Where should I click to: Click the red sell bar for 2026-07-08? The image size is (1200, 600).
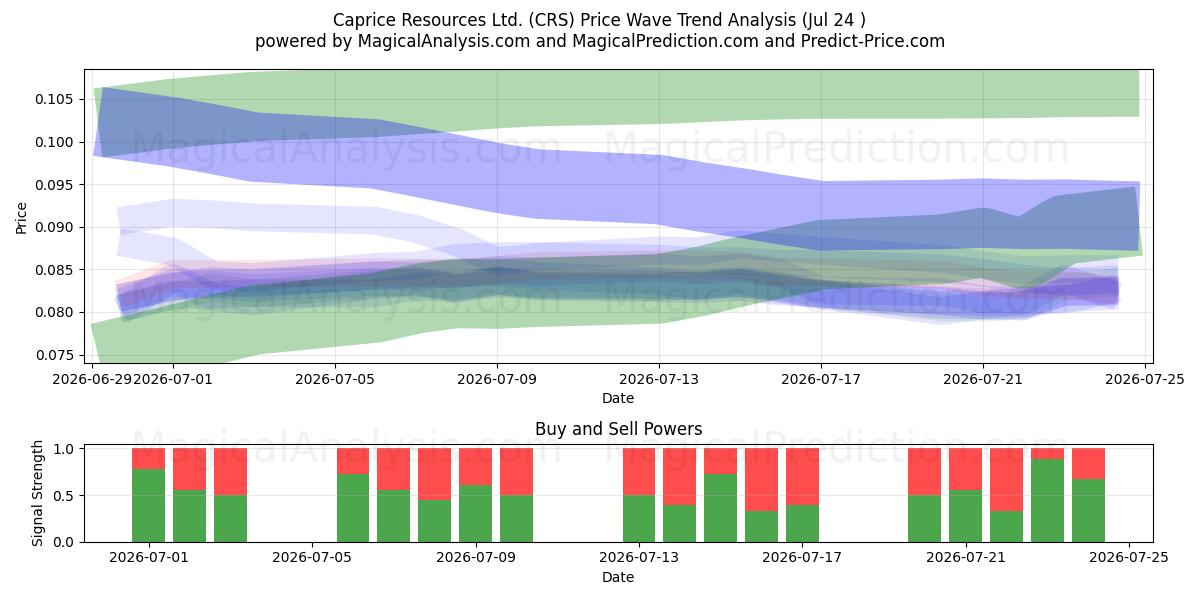[x=435, y=474]
